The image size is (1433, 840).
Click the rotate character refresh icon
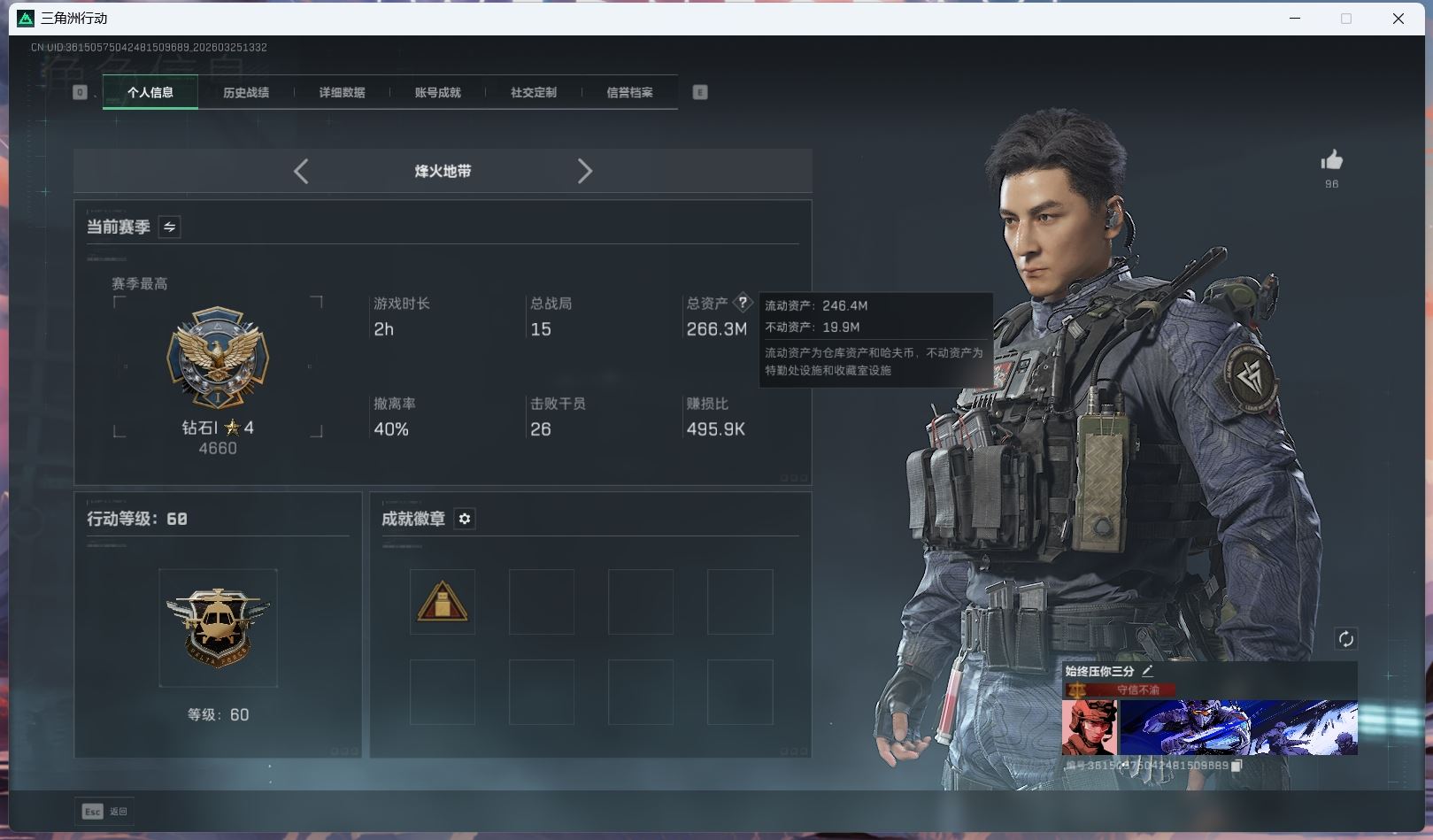(1345, 639)
